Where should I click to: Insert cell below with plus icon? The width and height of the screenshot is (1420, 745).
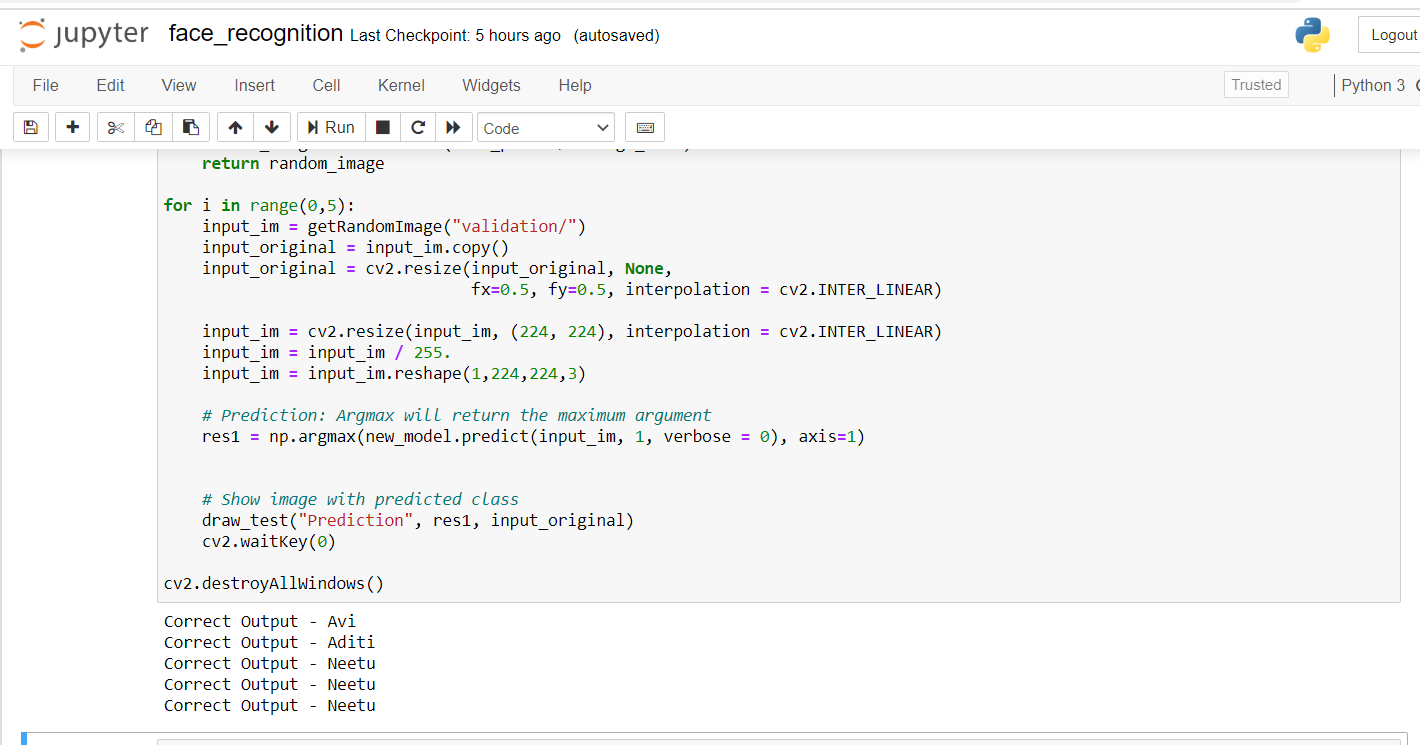72,128
